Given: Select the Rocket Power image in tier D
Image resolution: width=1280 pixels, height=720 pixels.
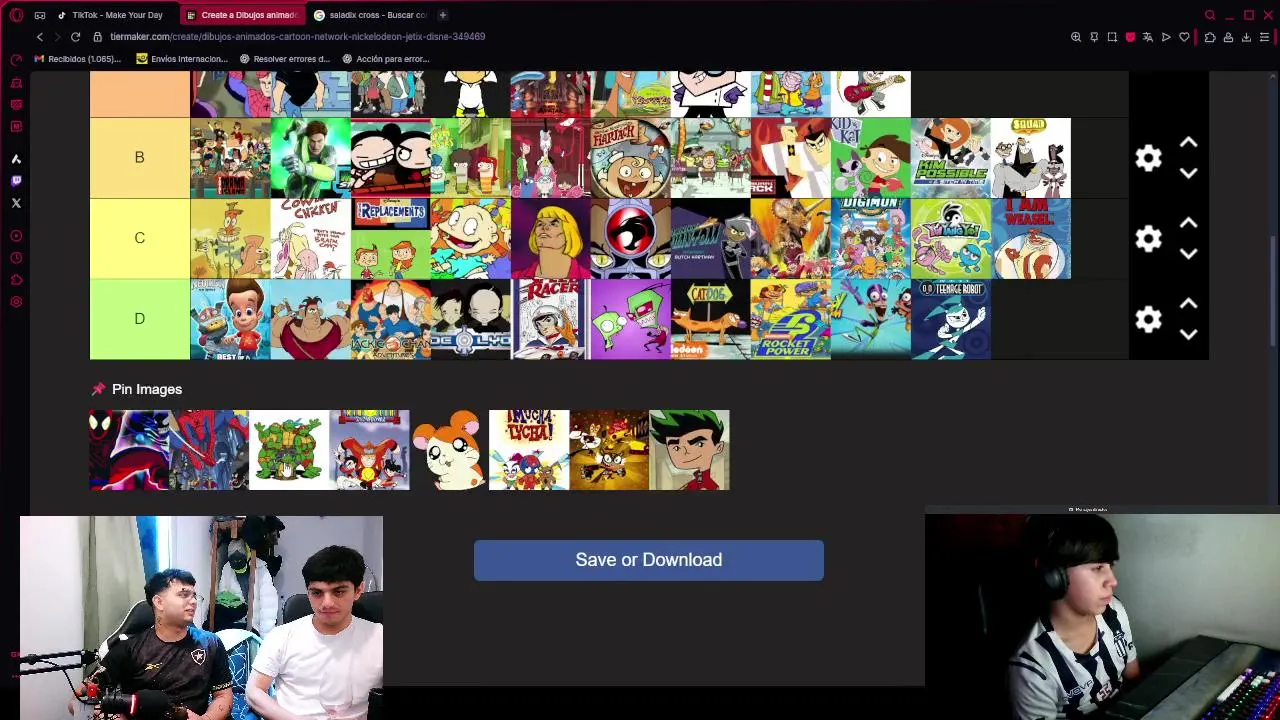Looking at the screenshot, I should [791, 319].
